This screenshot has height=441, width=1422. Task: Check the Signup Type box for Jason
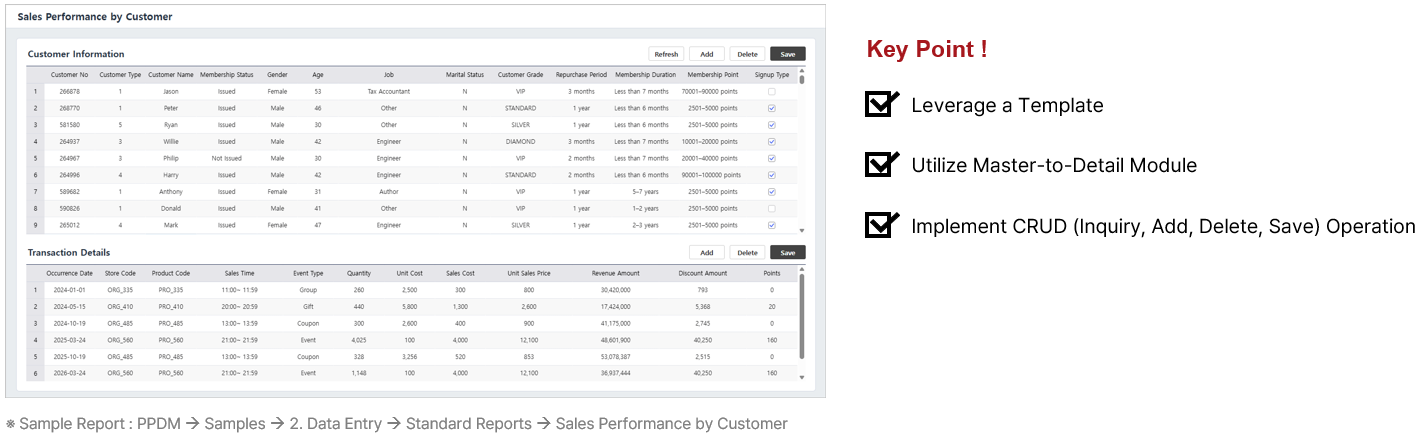[x=771, y=91]
